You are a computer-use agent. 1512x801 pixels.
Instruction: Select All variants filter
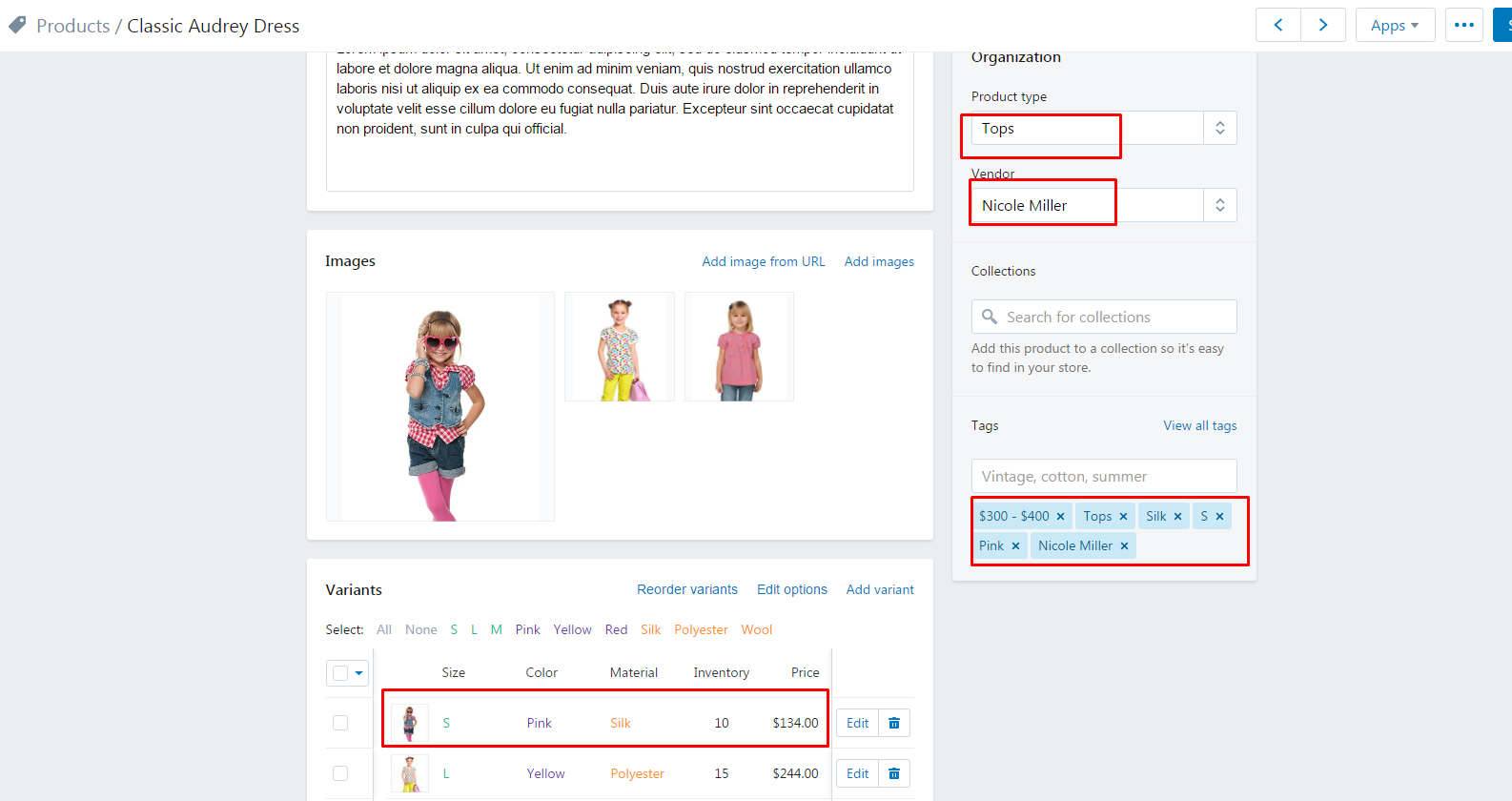point(384,629)
